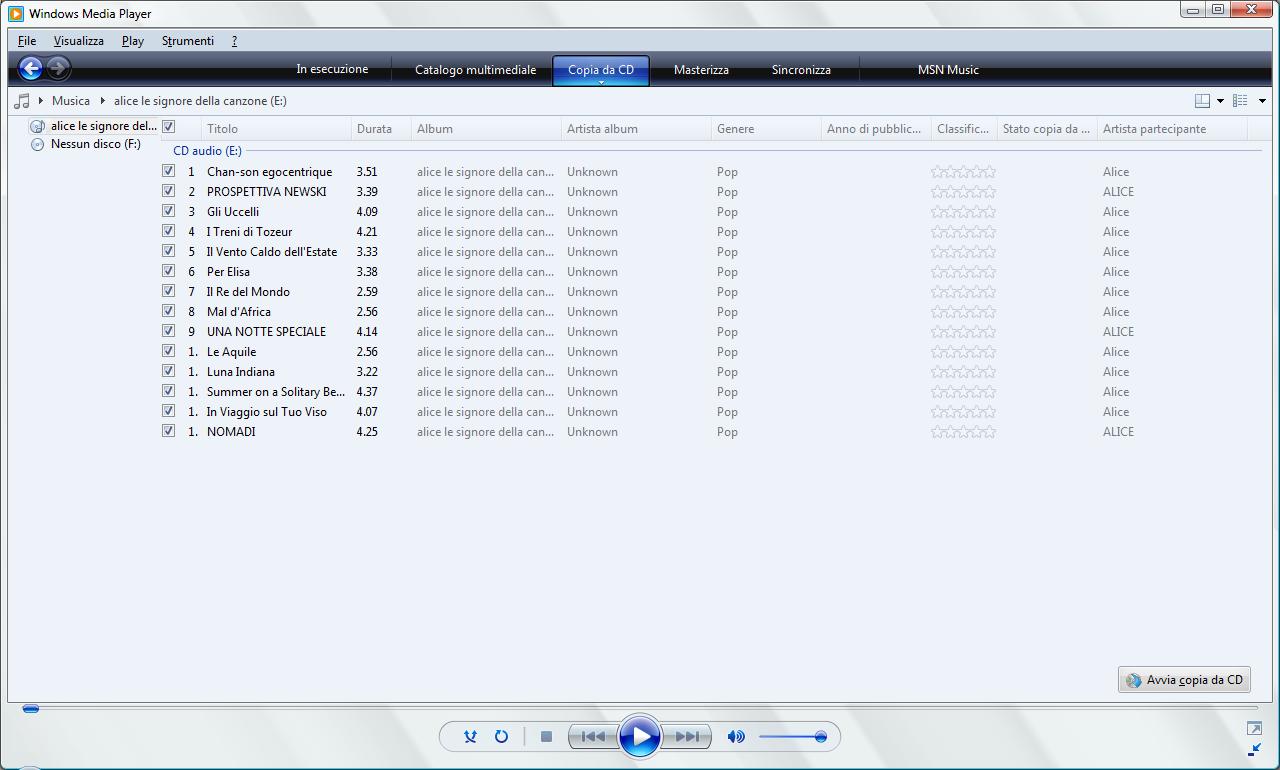Viewport: 1280px width, 770px height.
Task: Click the layout options icon
Action: pos(1203,101)
